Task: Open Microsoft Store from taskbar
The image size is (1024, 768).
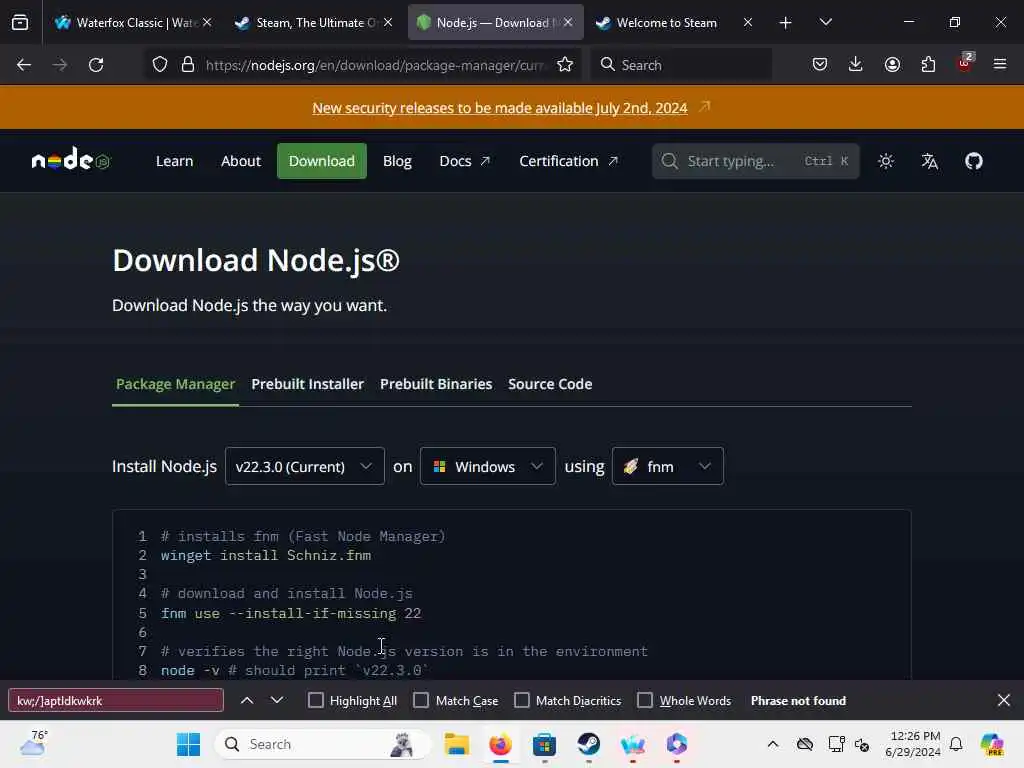Action: point(544,744)
